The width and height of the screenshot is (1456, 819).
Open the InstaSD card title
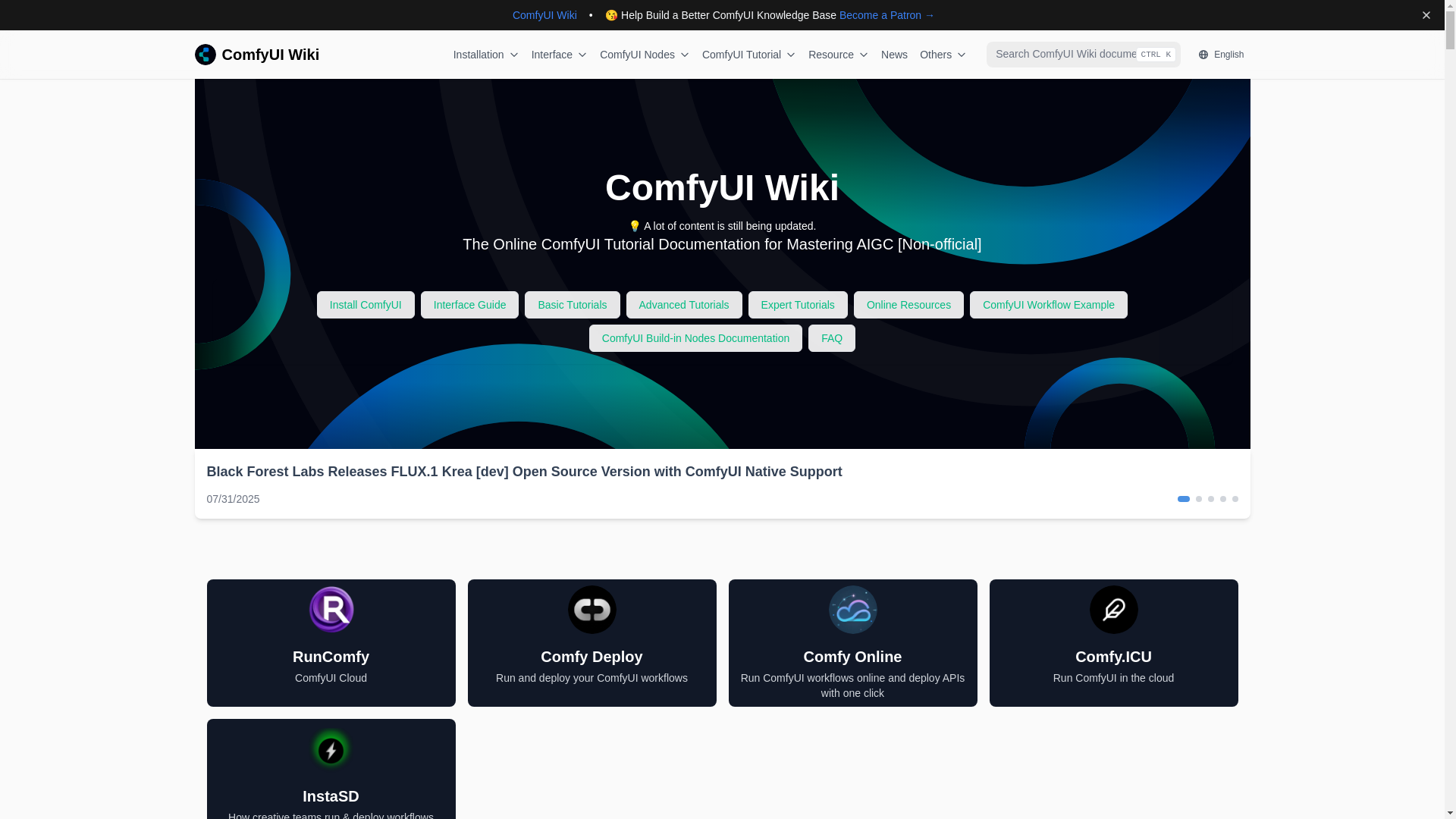coord(331,796)
